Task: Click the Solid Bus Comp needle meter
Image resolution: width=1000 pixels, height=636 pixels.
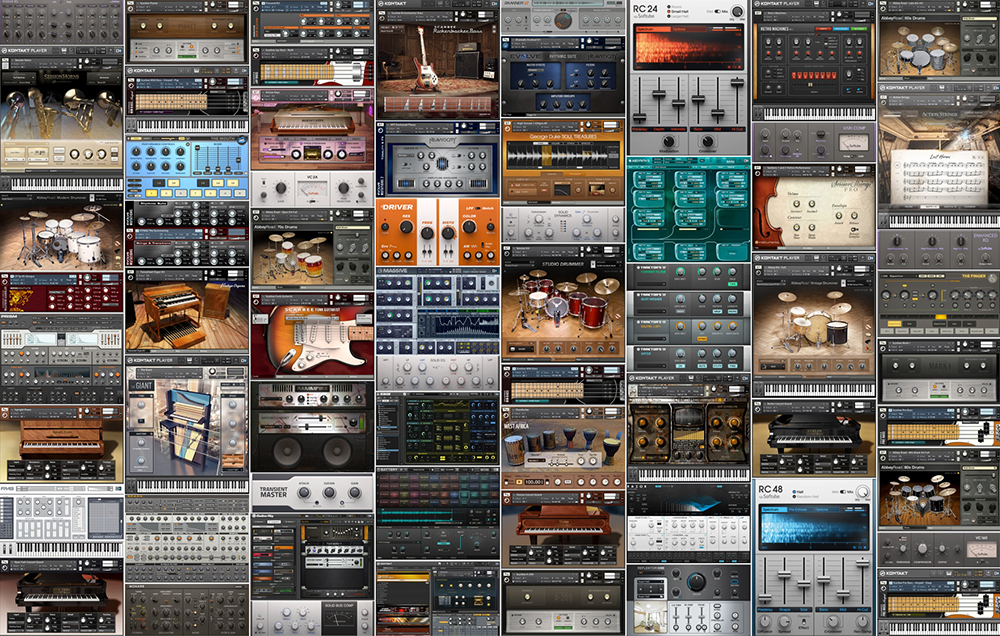Action: 339,620
